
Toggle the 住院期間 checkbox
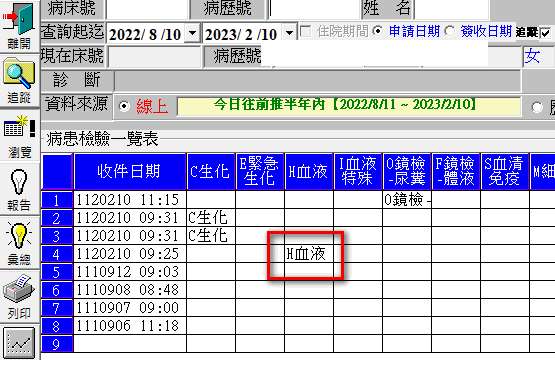(x=305, y=31)
